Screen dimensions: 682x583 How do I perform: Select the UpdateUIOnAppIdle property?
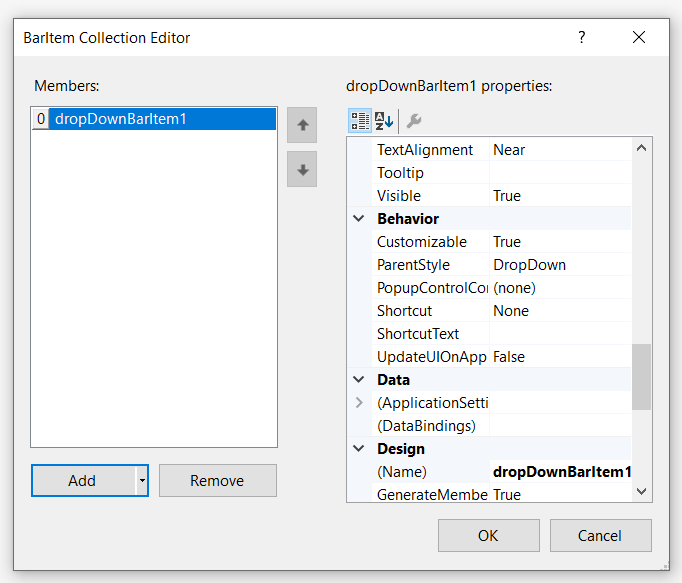coord(431,357)
